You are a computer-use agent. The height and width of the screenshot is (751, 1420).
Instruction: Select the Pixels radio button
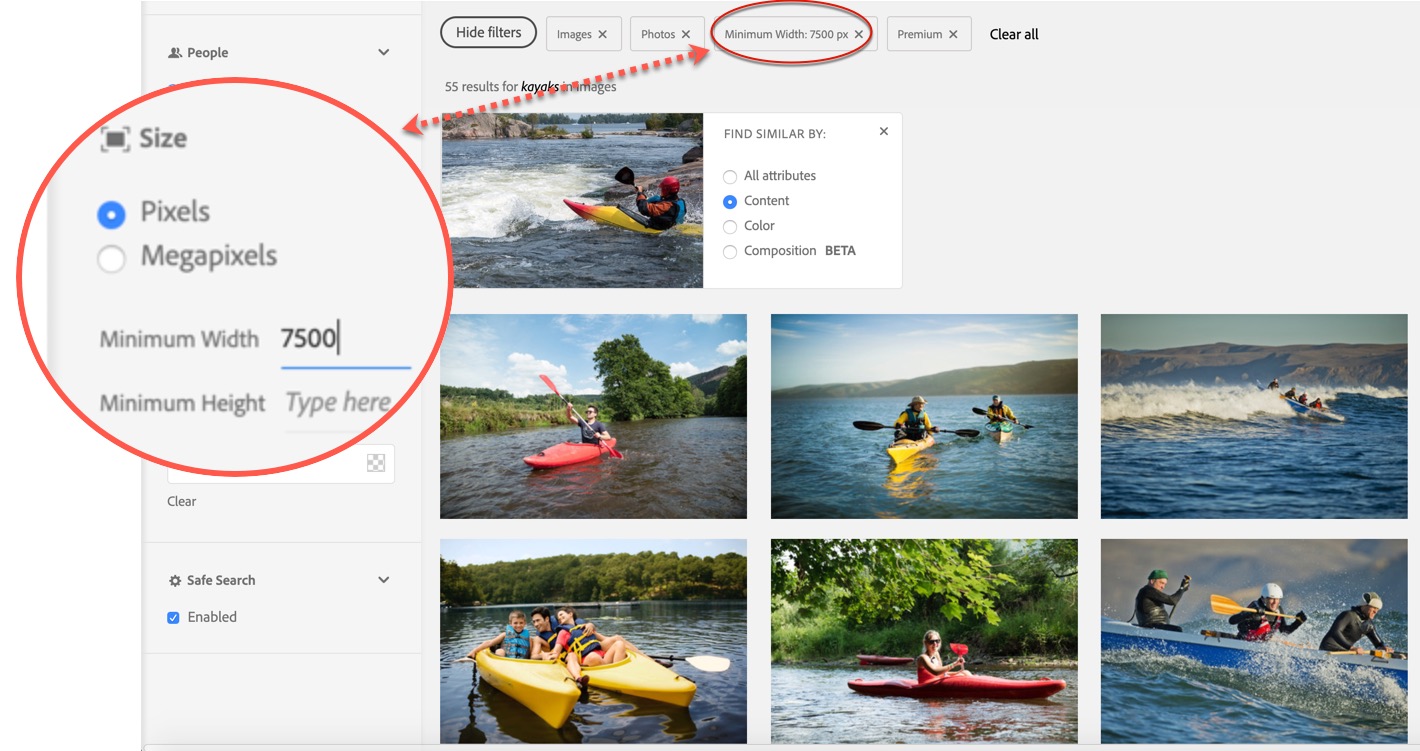pyautogui.click(x=111, y=214)
